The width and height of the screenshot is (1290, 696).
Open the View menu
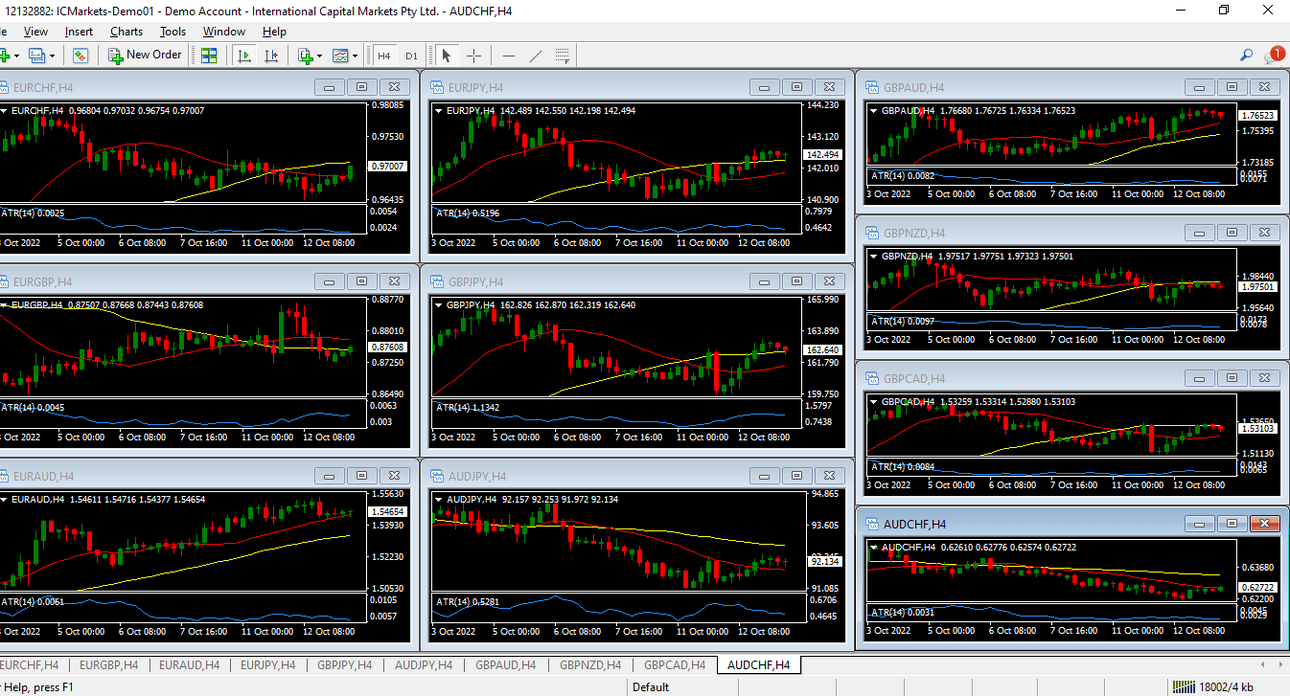click(35, 31)
